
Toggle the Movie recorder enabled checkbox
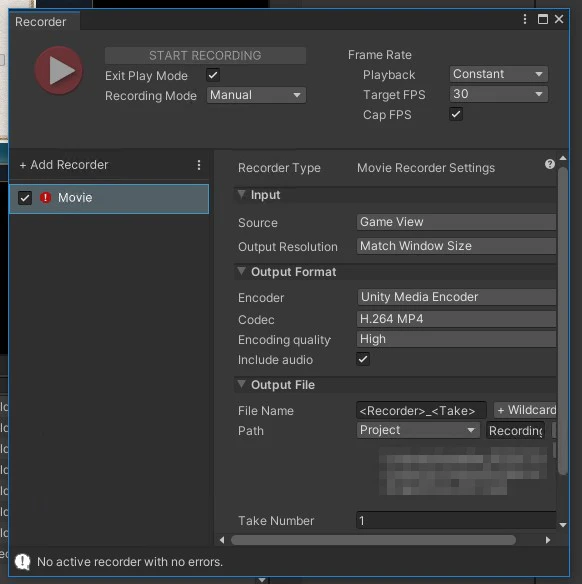25,198
